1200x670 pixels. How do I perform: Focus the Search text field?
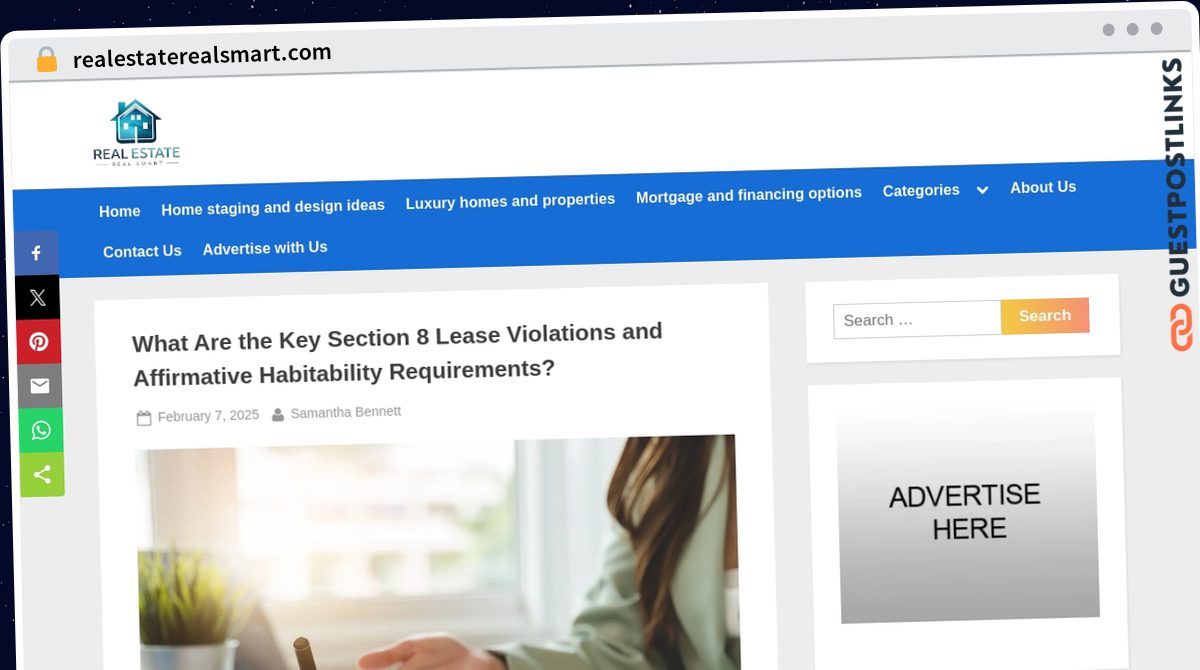(x=917, y=319)
